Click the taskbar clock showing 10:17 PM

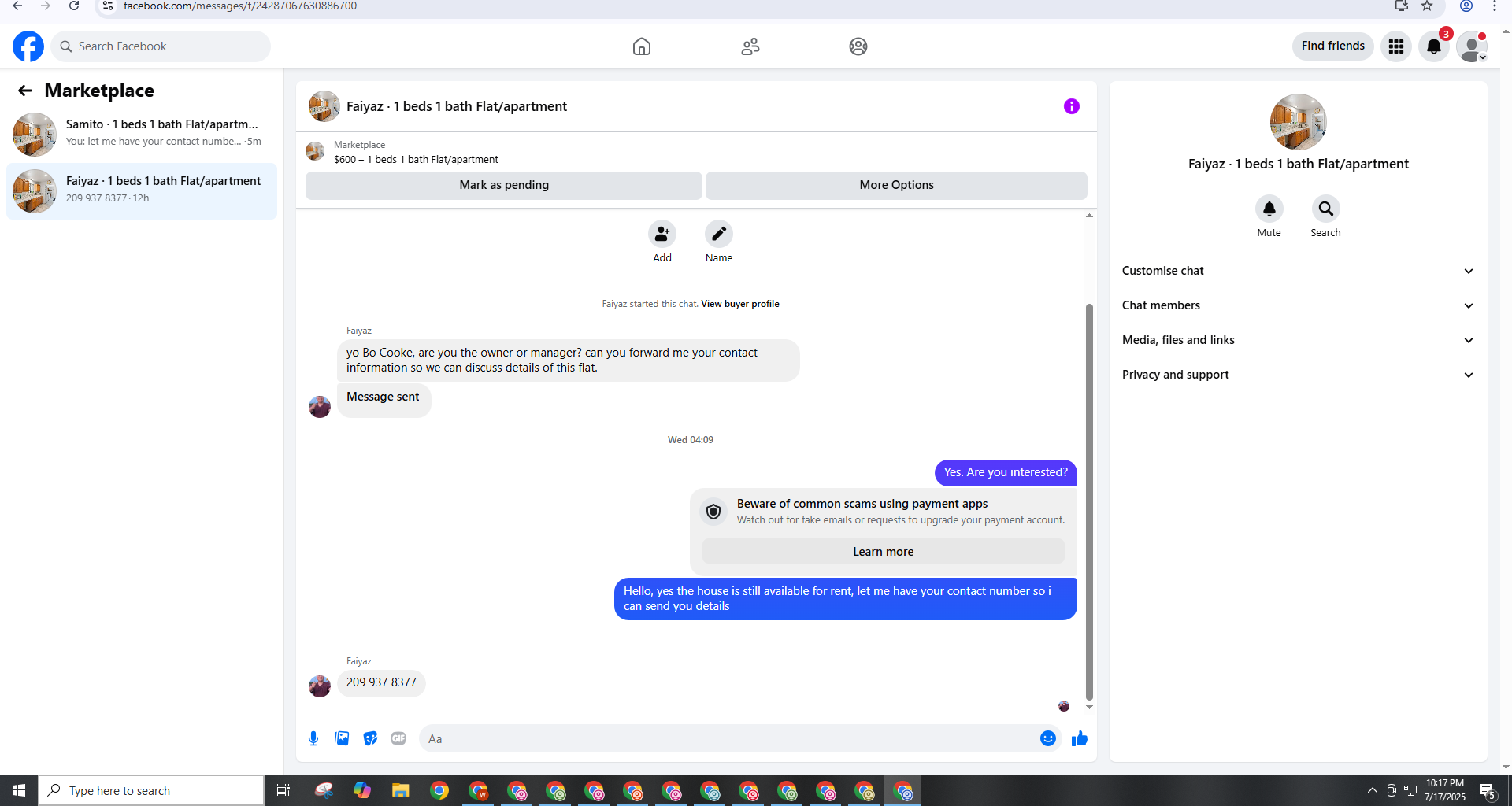[x=1444, y=790]
